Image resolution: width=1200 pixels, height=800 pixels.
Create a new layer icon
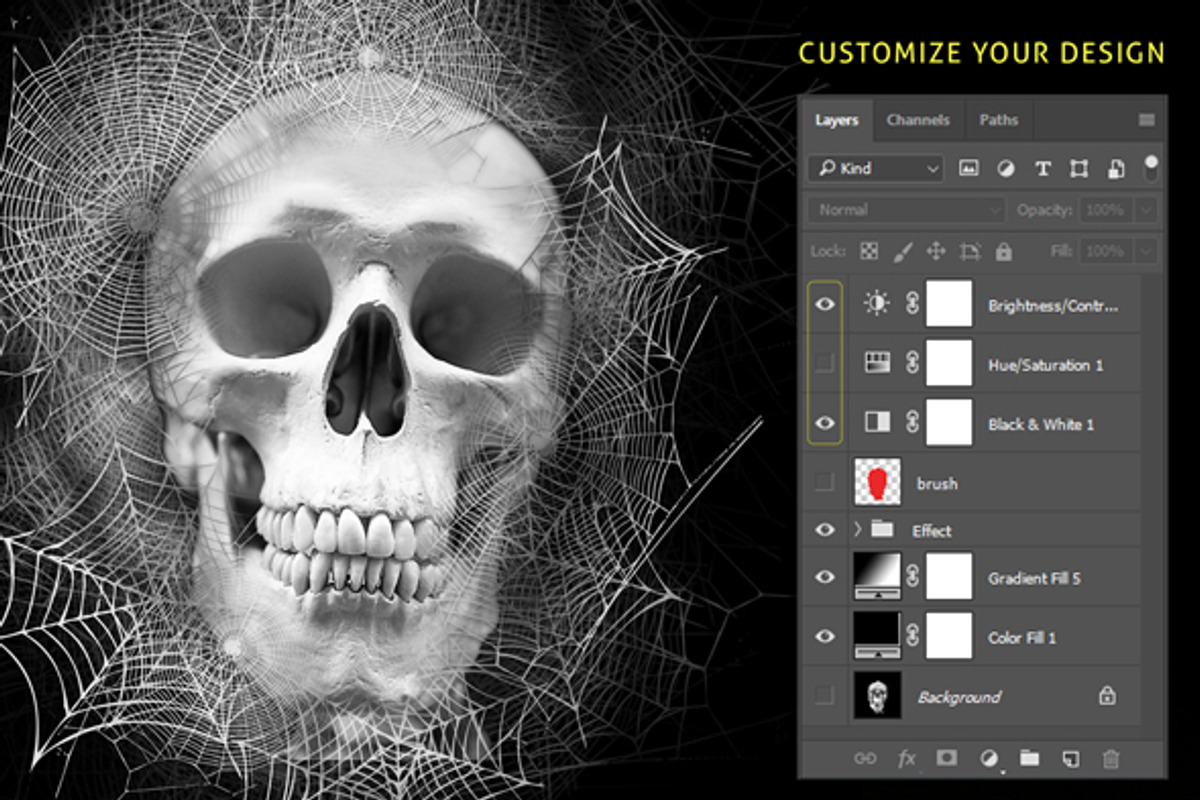coord(1070,758)
